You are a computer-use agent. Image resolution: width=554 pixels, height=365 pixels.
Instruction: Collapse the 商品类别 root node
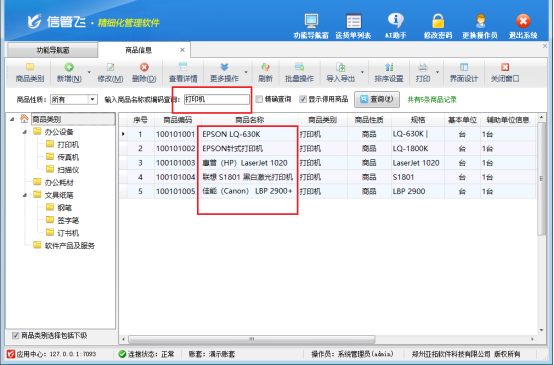click(x=12, y=119)
